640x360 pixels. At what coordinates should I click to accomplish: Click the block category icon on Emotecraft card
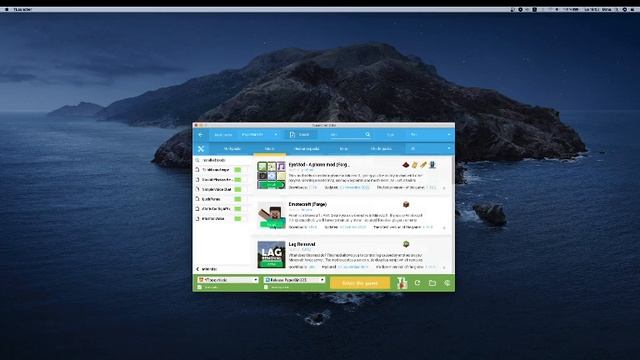pyautogui.click(x=406, y=204)
